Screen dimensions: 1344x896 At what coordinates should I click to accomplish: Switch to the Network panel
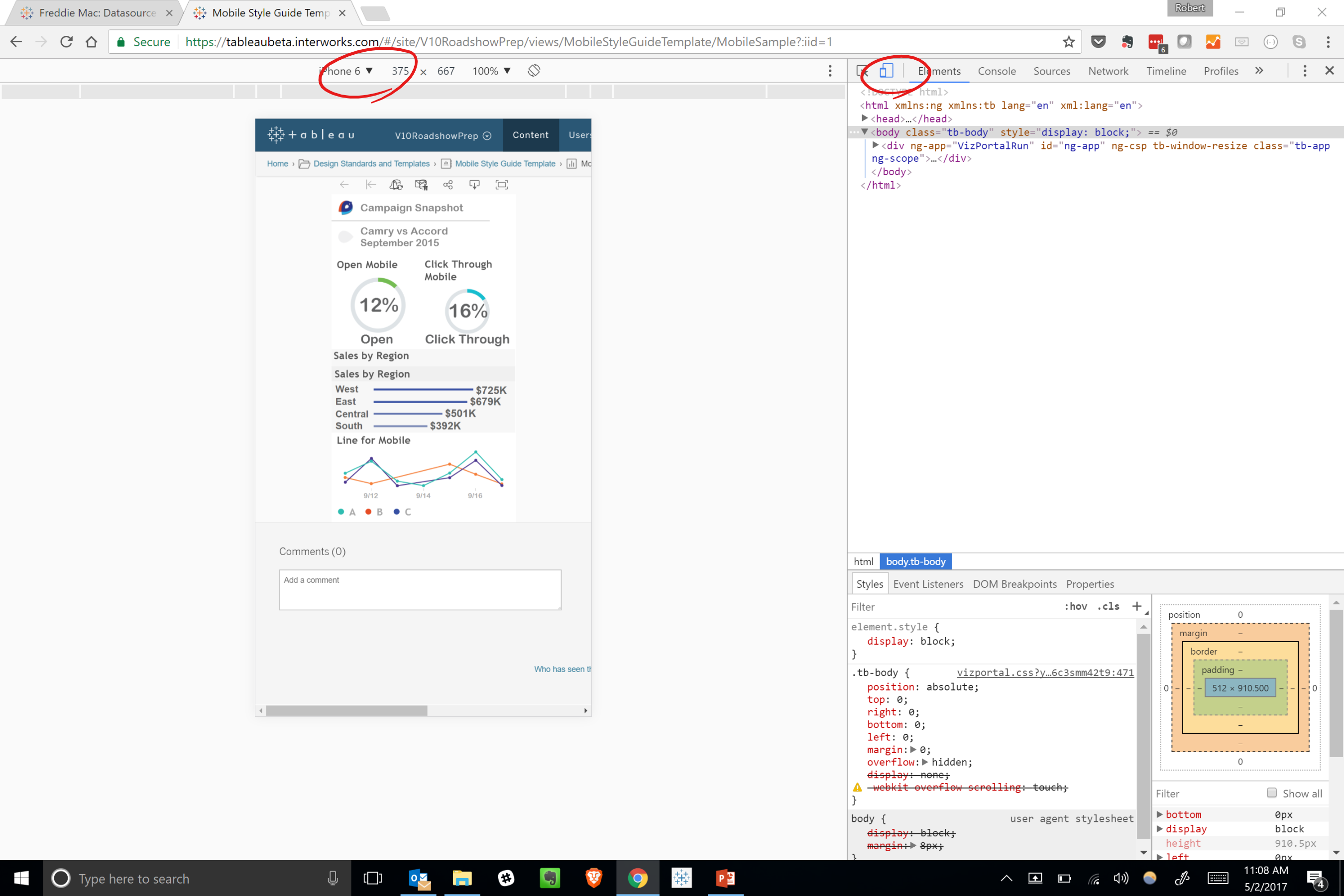tap(1108, 70)
